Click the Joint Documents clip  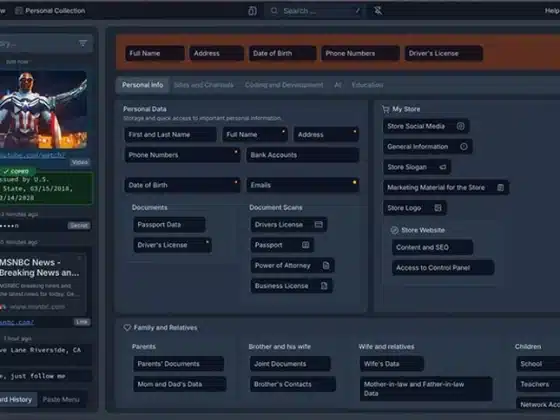(x=290, y=364)
